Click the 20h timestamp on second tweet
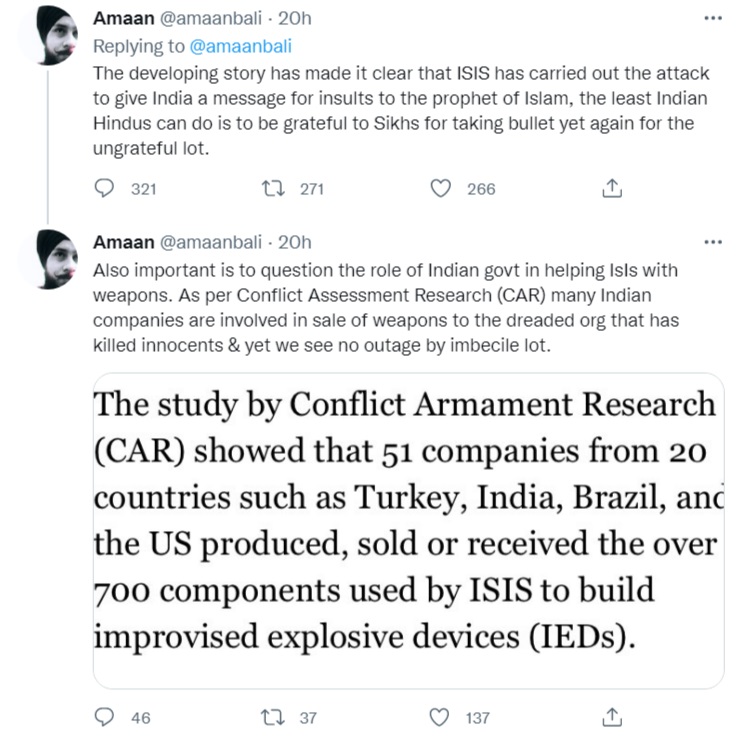 [295, 242]
